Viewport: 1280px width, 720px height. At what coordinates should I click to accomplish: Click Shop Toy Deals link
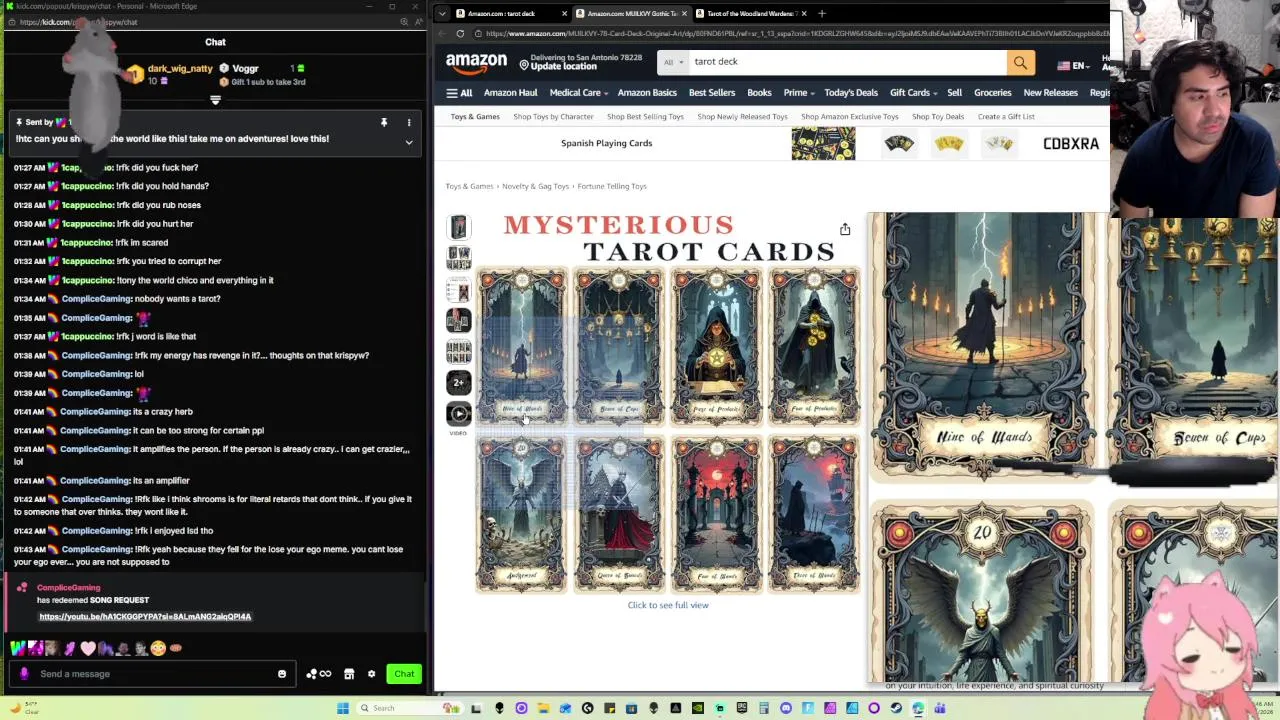(938, 117)
